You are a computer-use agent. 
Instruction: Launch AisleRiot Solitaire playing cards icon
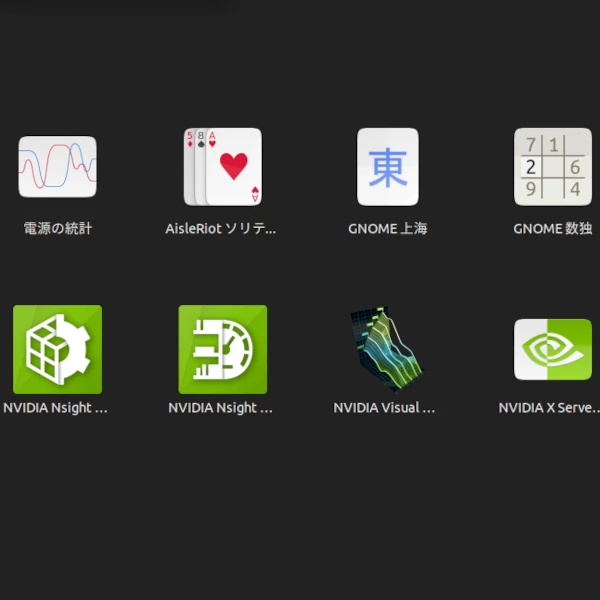223,167
